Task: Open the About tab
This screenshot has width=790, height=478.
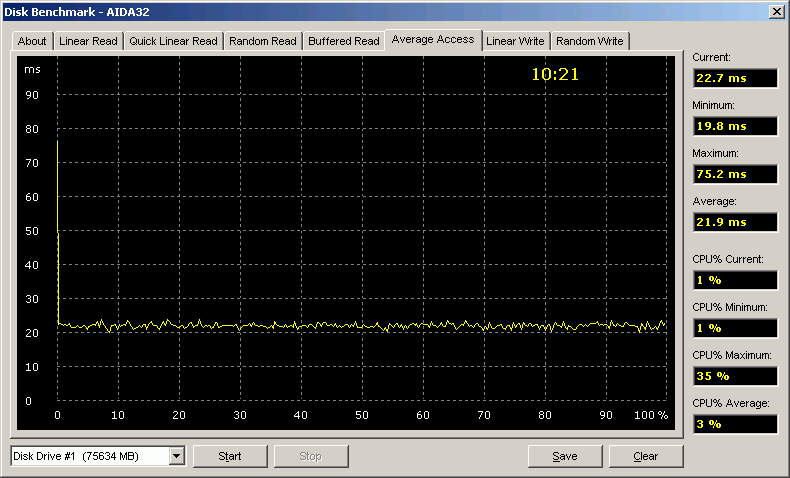Action: pos(32,41)
